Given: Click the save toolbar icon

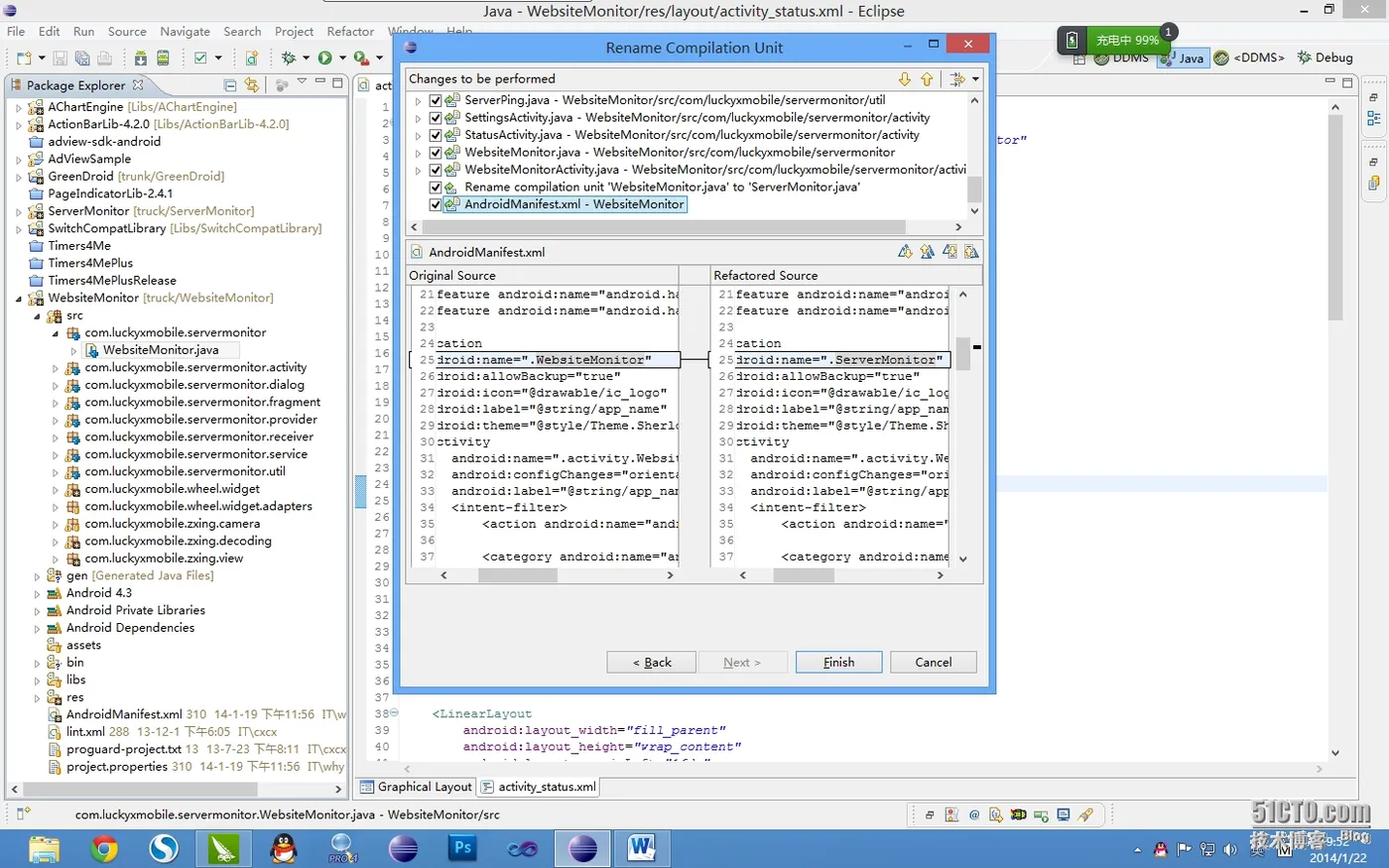Looking at the screenshot, I should click(x=61, y=59).
